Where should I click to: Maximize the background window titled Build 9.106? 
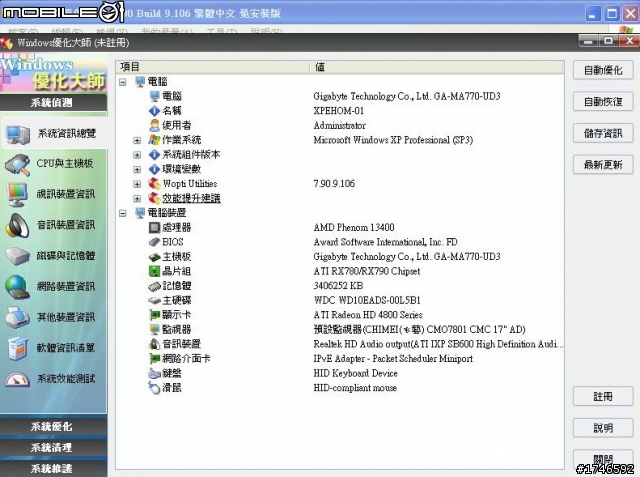(x=612, y=13)
